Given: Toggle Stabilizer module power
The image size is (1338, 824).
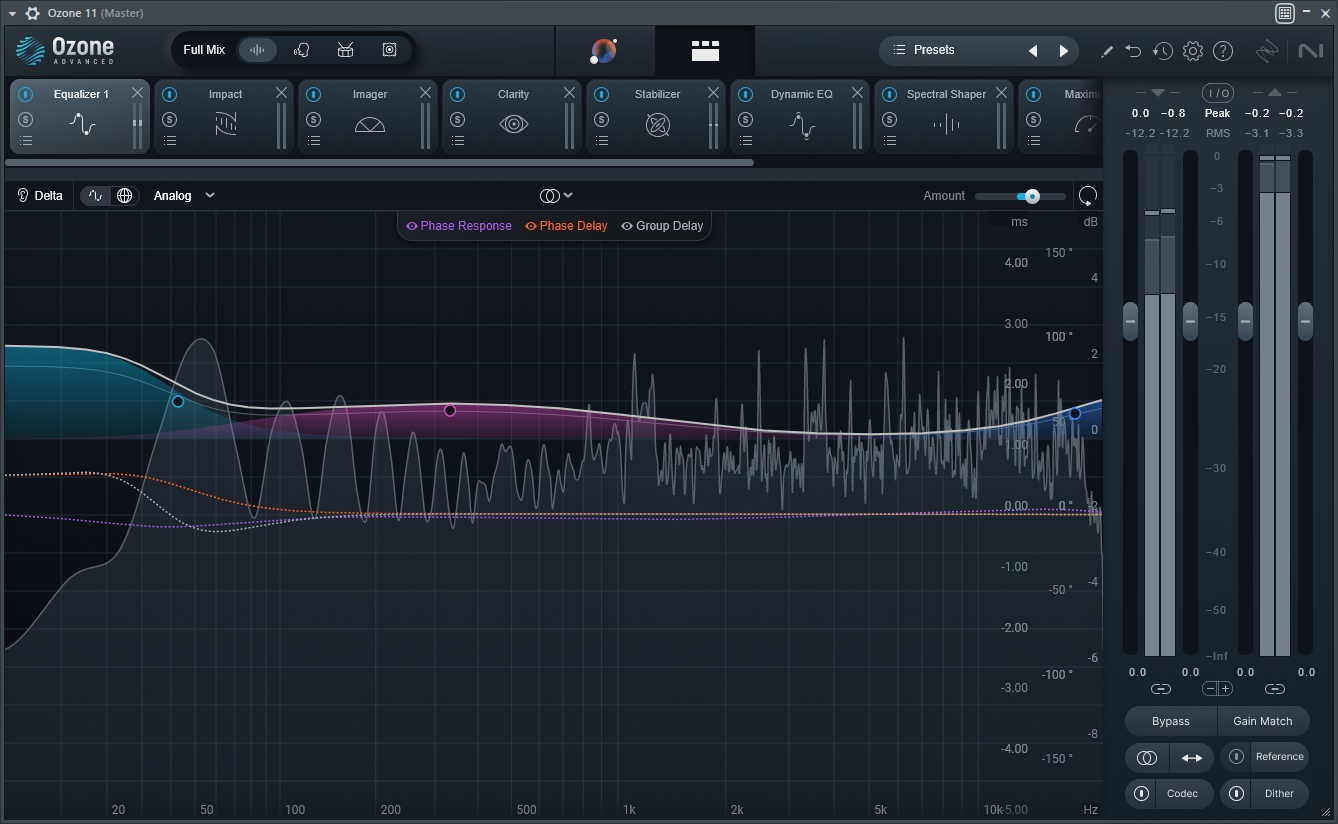Looking at the screenshot, I should (x=602, y=94).
